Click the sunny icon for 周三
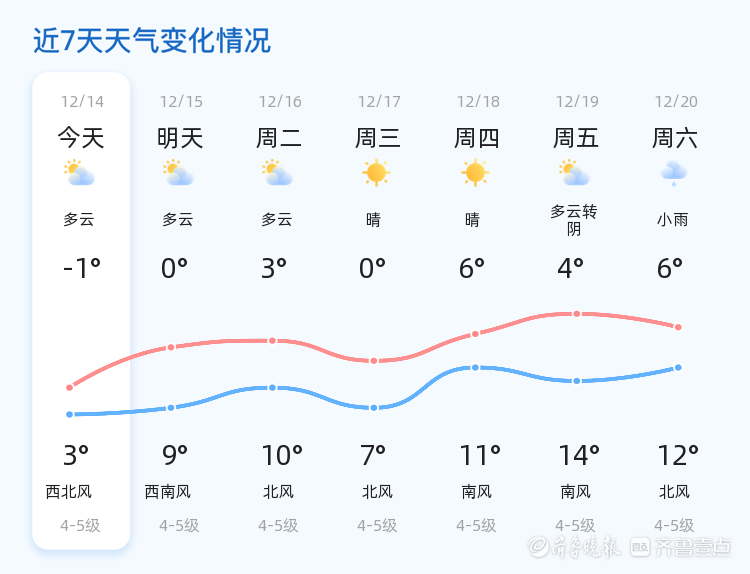The height and width of the screenshot is (574, 750). pyautogui.click(x=376, y=173)
